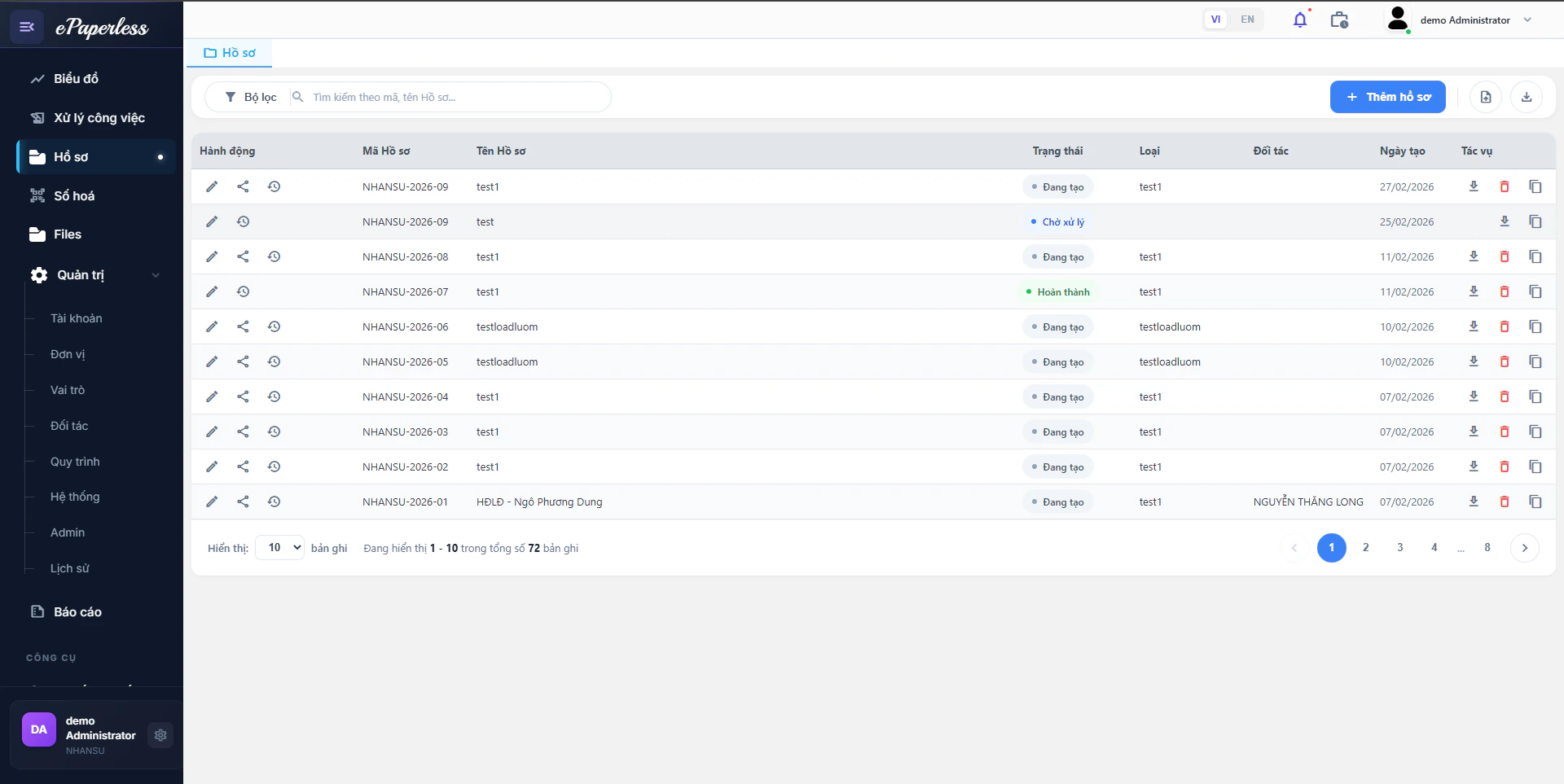
Task: Go to next page arrow
Action: coord(1525,548)
